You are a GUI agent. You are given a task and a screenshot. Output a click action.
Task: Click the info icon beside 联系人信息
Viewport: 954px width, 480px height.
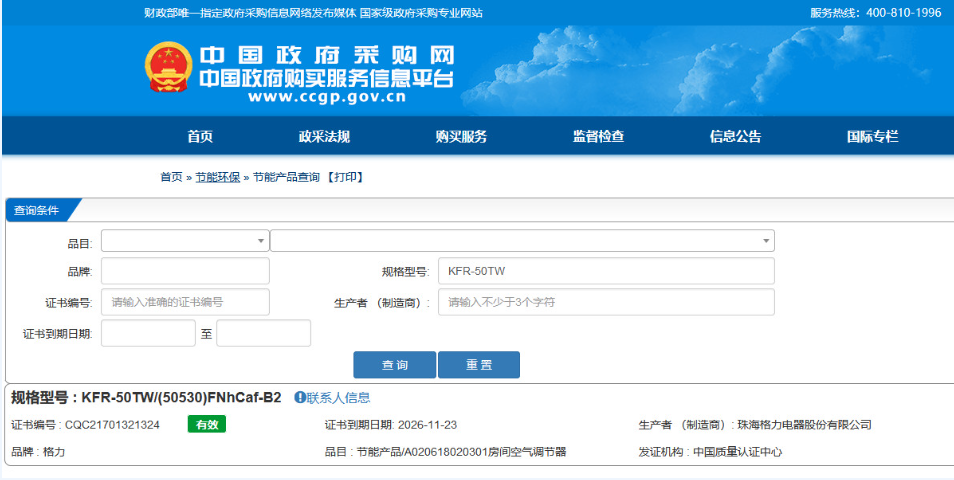[299, 398]
